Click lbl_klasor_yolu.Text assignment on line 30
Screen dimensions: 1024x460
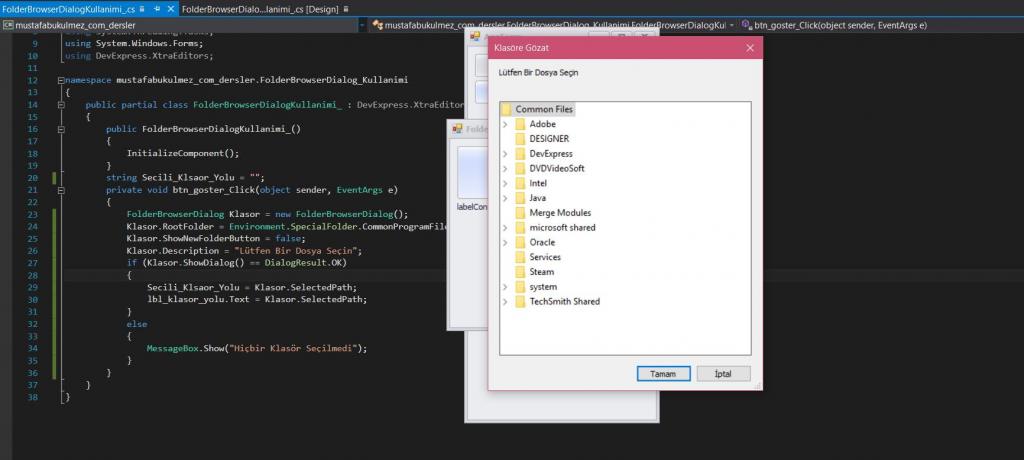click(x=257, y=300)
